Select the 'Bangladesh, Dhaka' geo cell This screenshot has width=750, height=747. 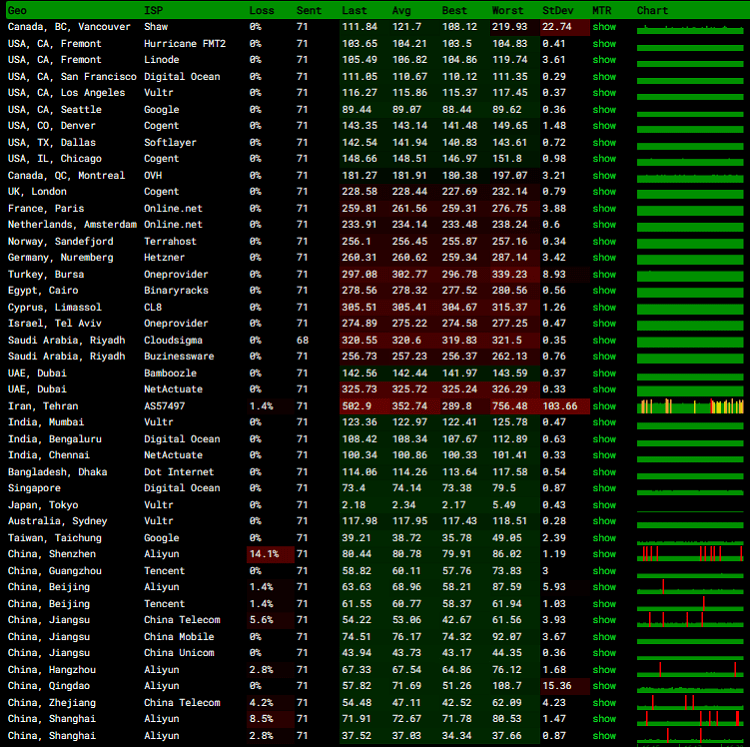[x=57, y=472]
